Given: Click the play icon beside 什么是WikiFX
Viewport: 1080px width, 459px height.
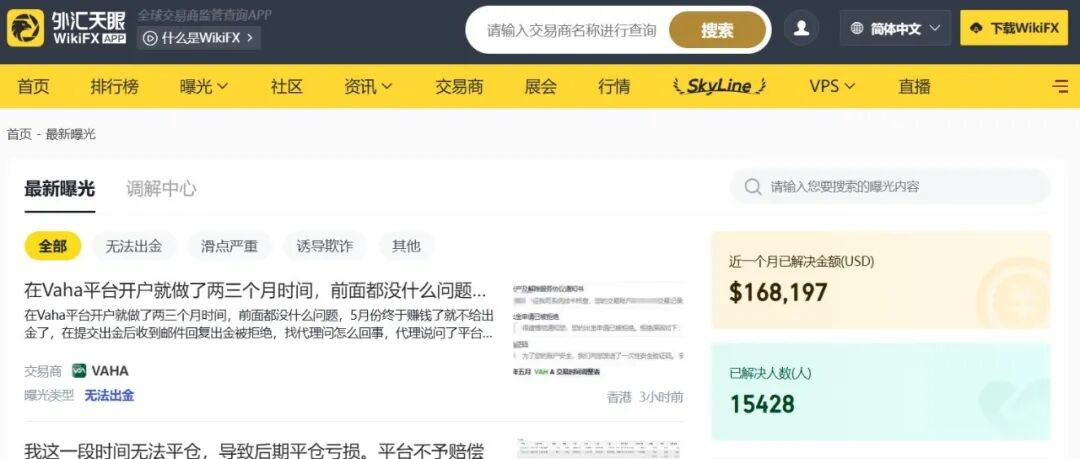Looking at the screenshot, I should 149,38.
